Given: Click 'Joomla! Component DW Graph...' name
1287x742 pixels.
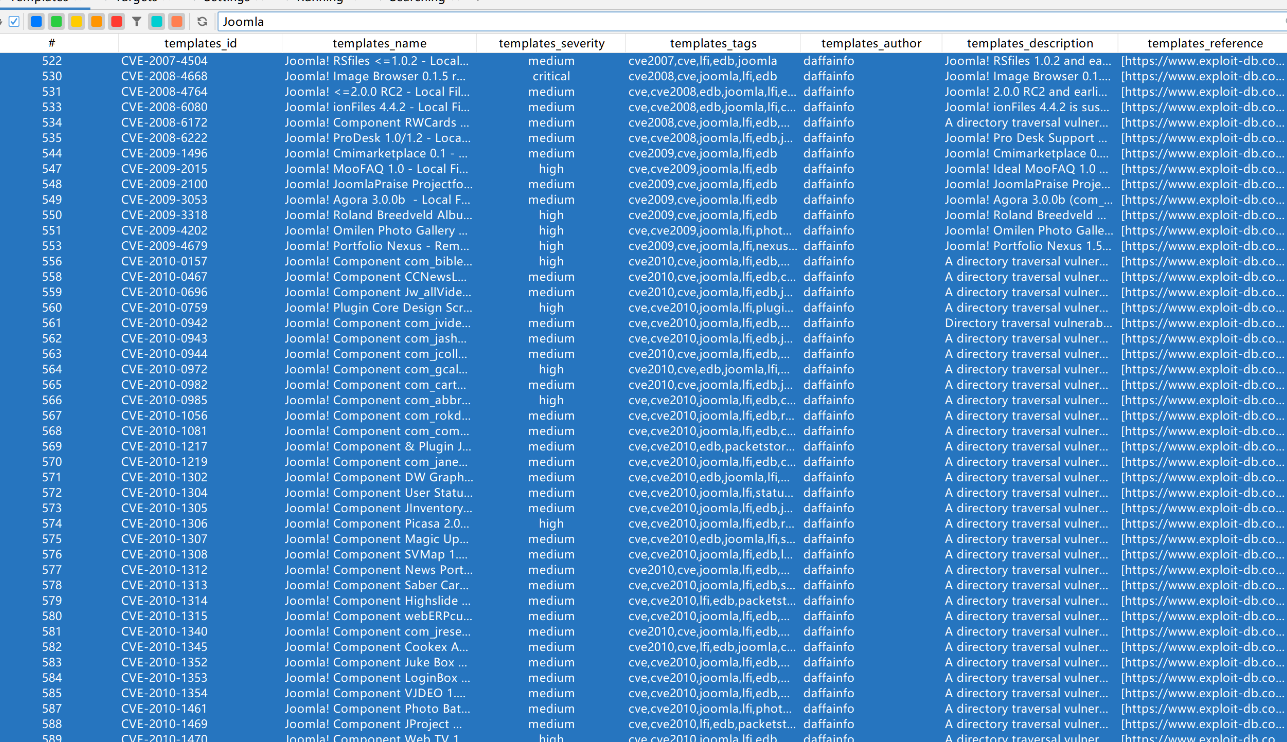Looking at the screenshot, I should 379,478.
